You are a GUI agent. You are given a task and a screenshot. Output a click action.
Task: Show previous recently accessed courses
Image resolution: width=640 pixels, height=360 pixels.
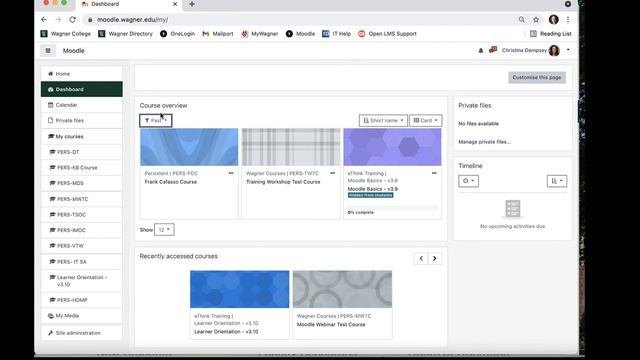(x=421, y=258)
